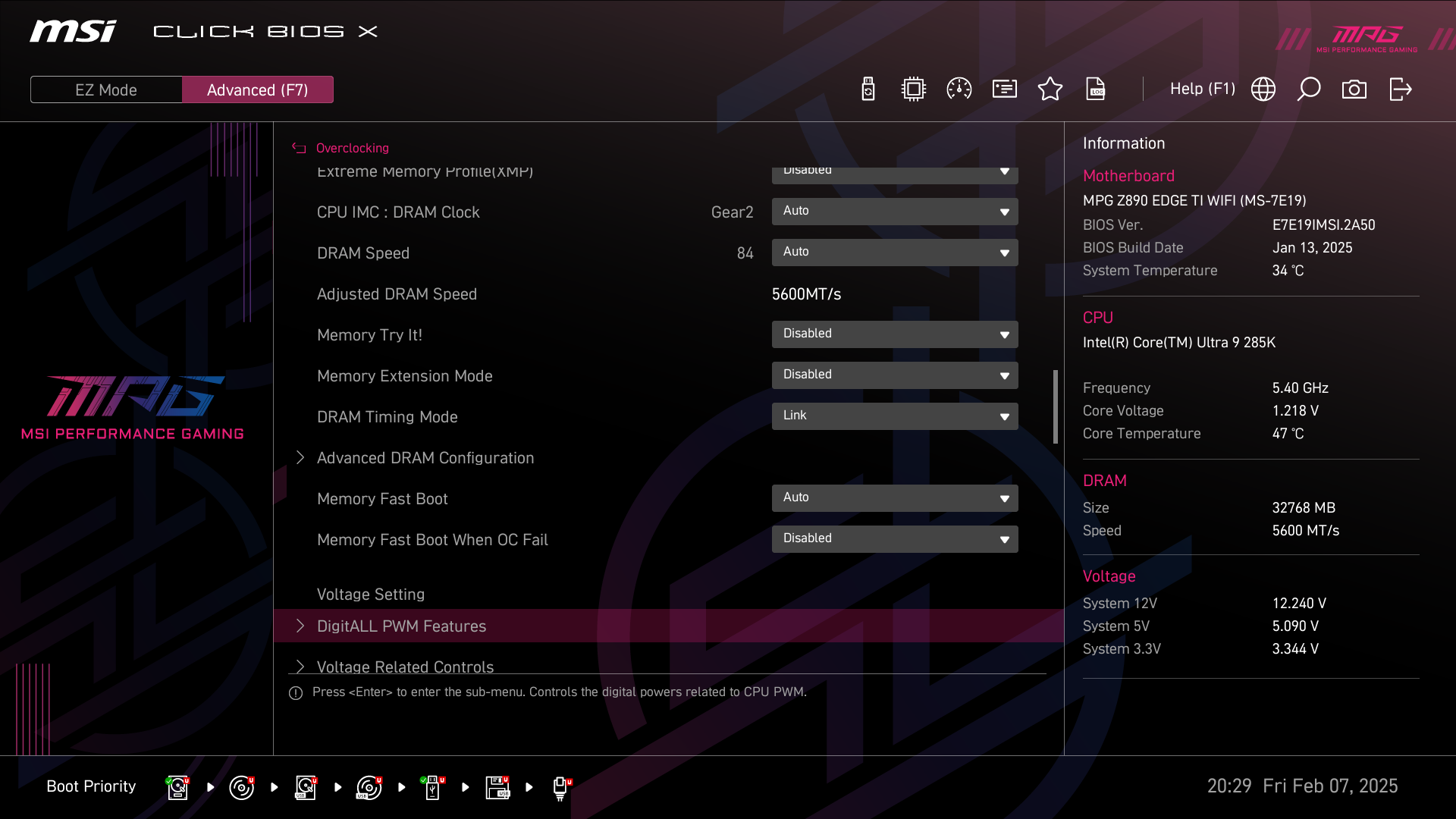Go back via Overclocking breadcrumb
1456x819 pixels.
pyautogui.click(x=352, y=148)
